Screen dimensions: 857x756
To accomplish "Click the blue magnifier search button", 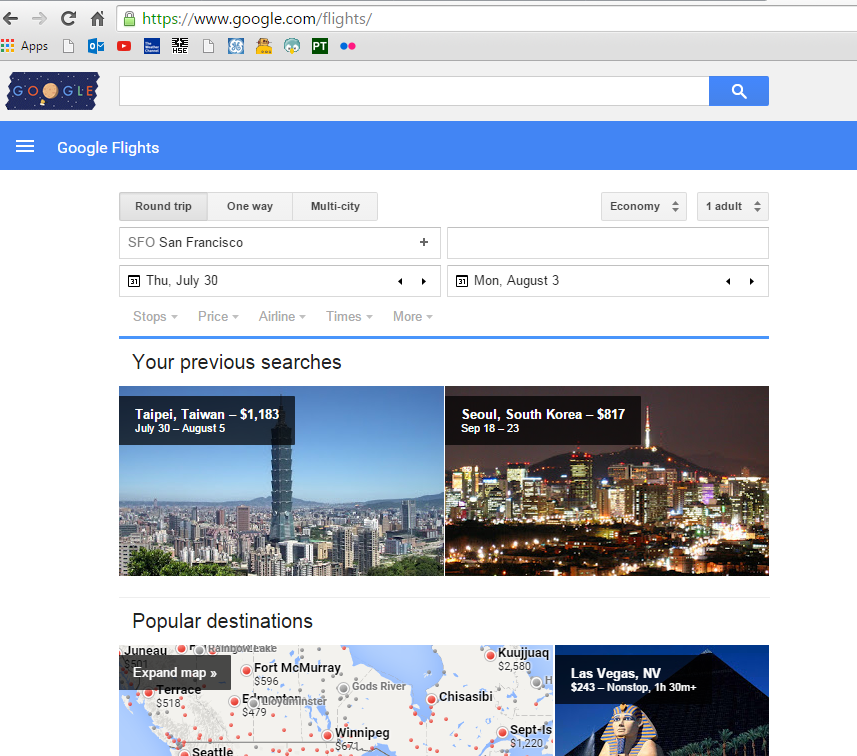I will [x=739, y=91].
